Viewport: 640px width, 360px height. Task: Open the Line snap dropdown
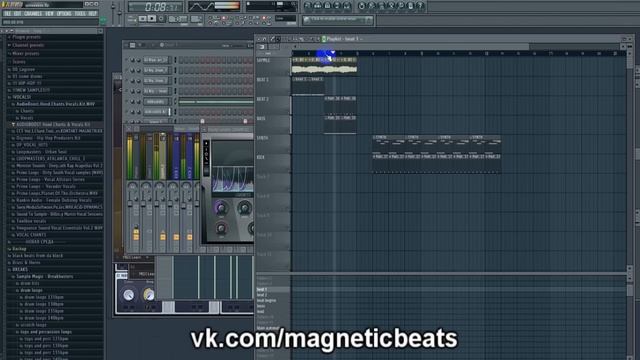pyautogui.click(x=285, y=18)
